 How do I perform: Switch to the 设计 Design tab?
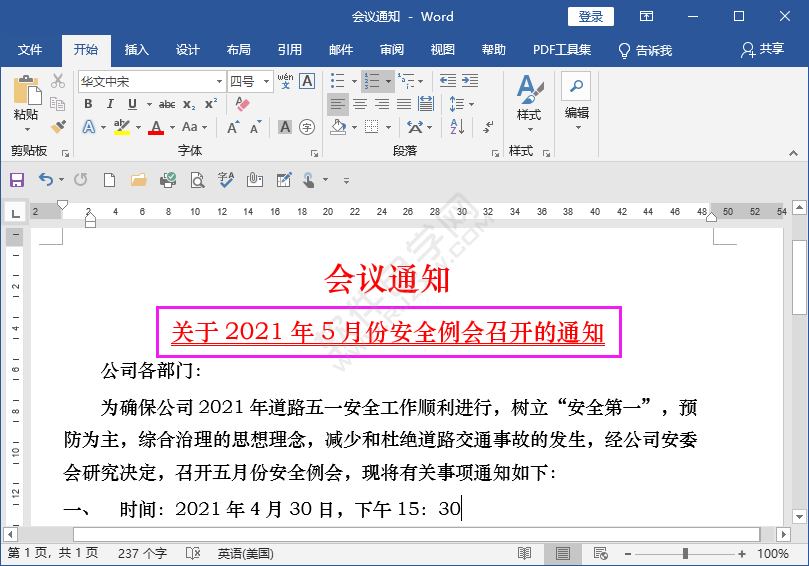tap(187, 50)
